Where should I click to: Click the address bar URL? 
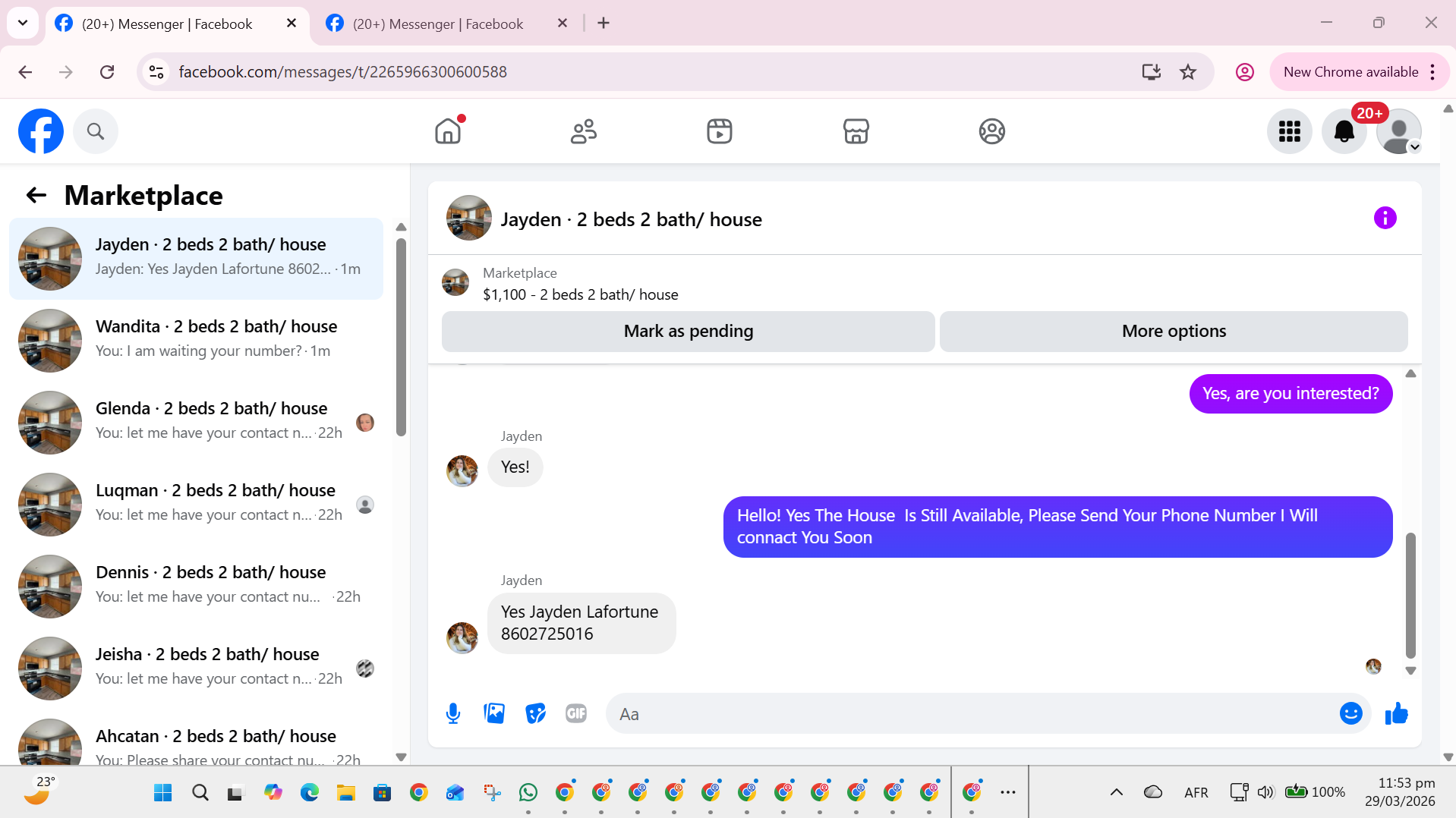click(343, 72)
